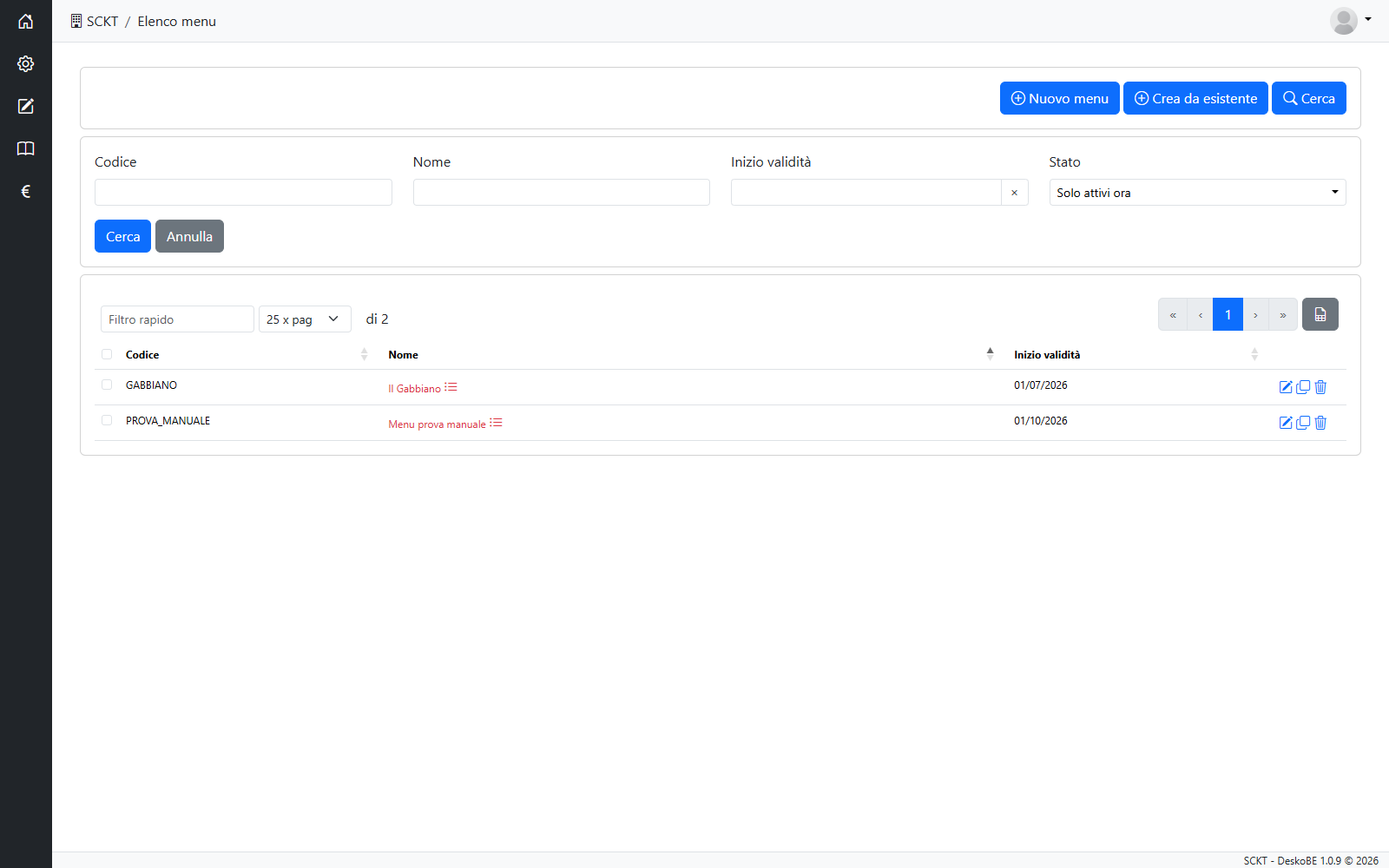The height and width of the screenshot is (868, 1389).
Task: Click the edit pencil sidebar icon
Action: click(x=26, y=107)
